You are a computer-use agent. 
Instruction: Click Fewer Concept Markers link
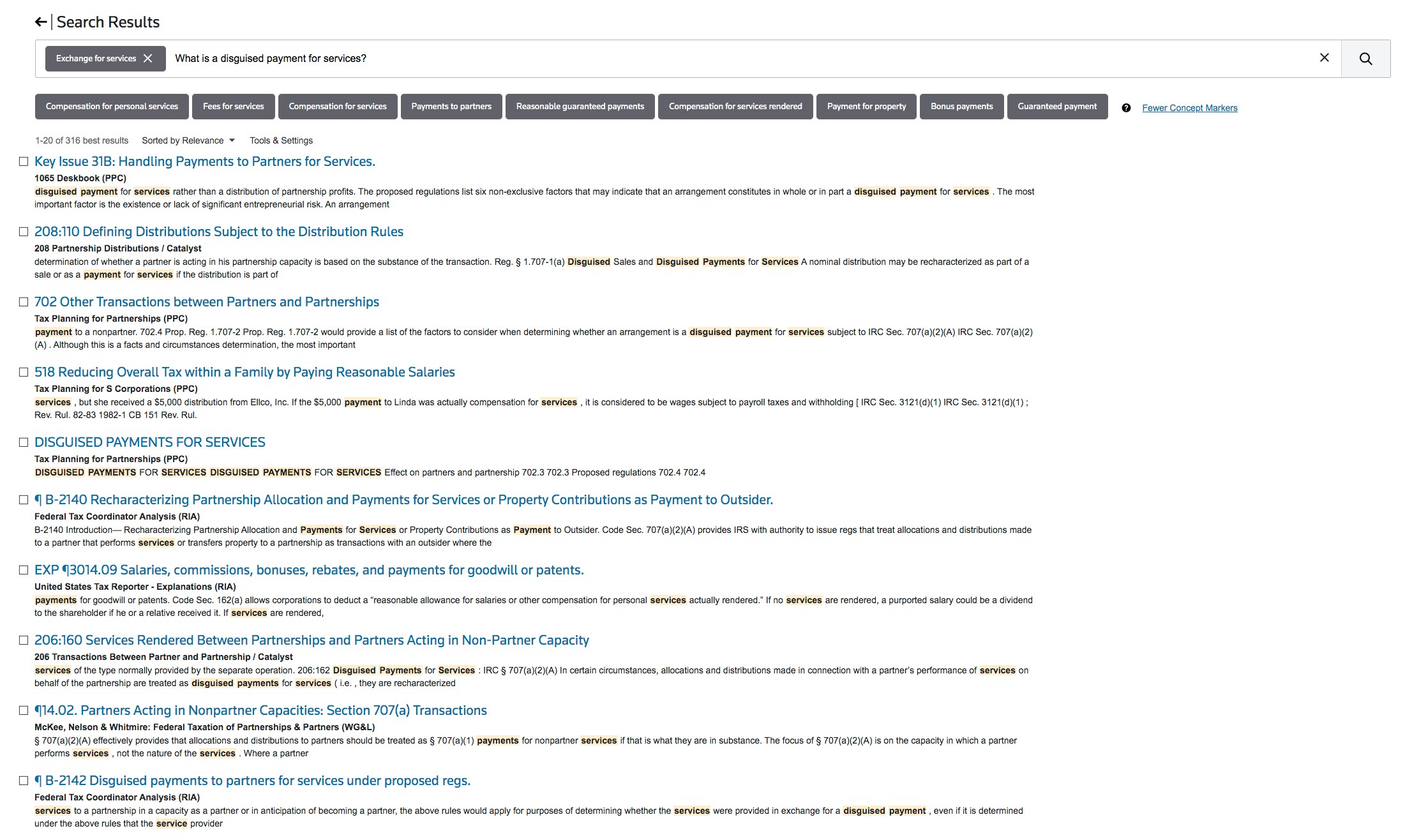tap(1189, 108)
